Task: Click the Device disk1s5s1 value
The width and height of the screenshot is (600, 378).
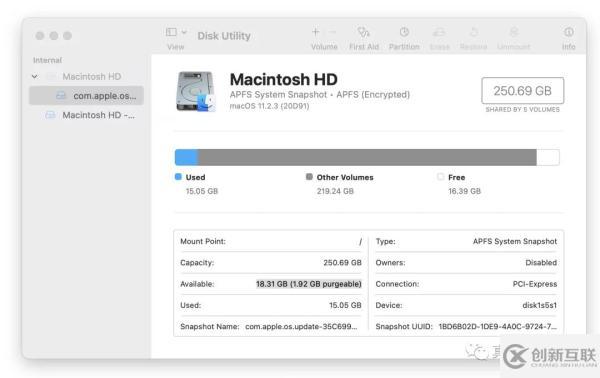Action: (x=540, y=305)
